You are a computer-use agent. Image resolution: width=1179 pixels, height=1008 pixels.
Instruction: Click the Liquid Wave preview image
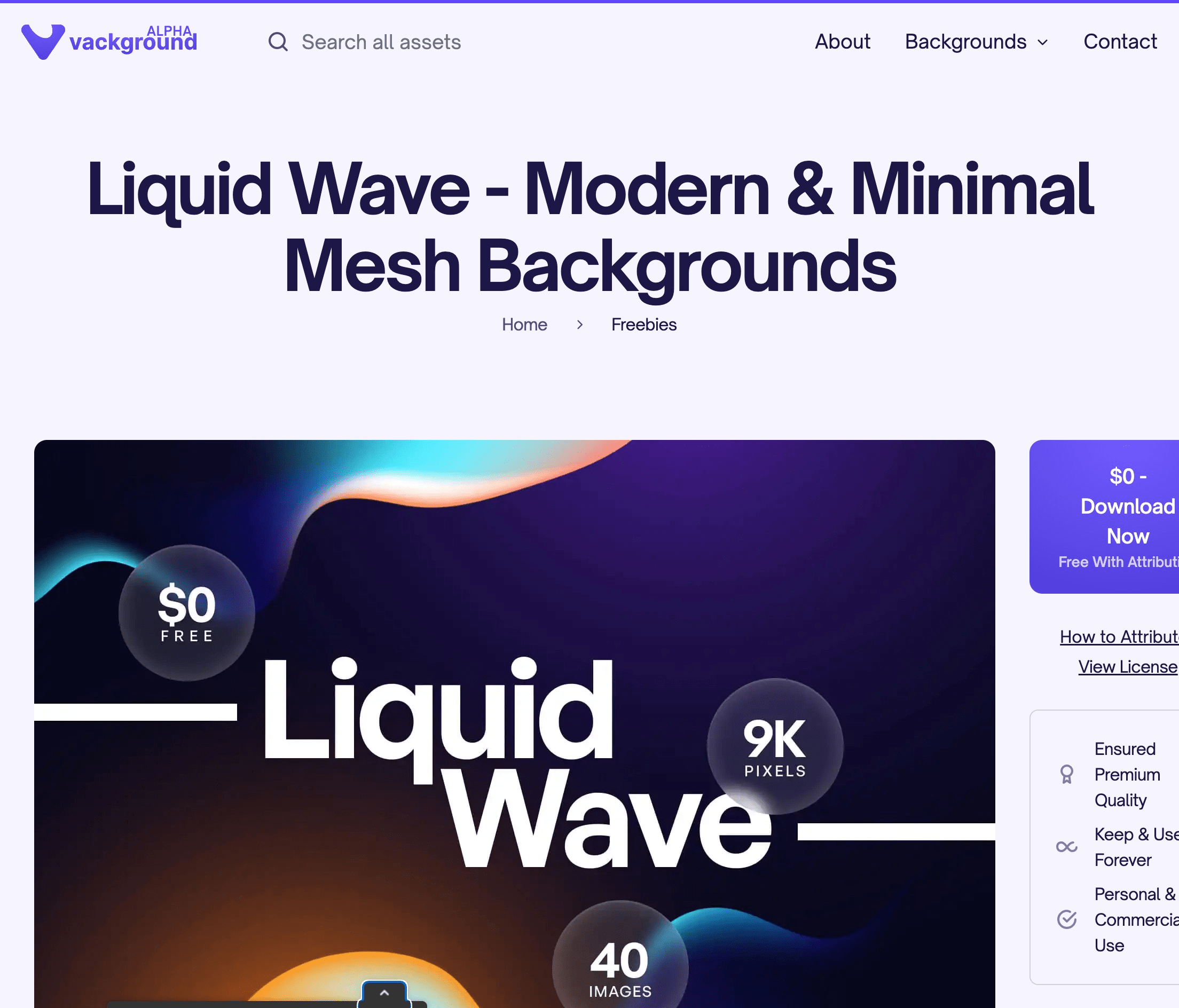tap(514, 723)
